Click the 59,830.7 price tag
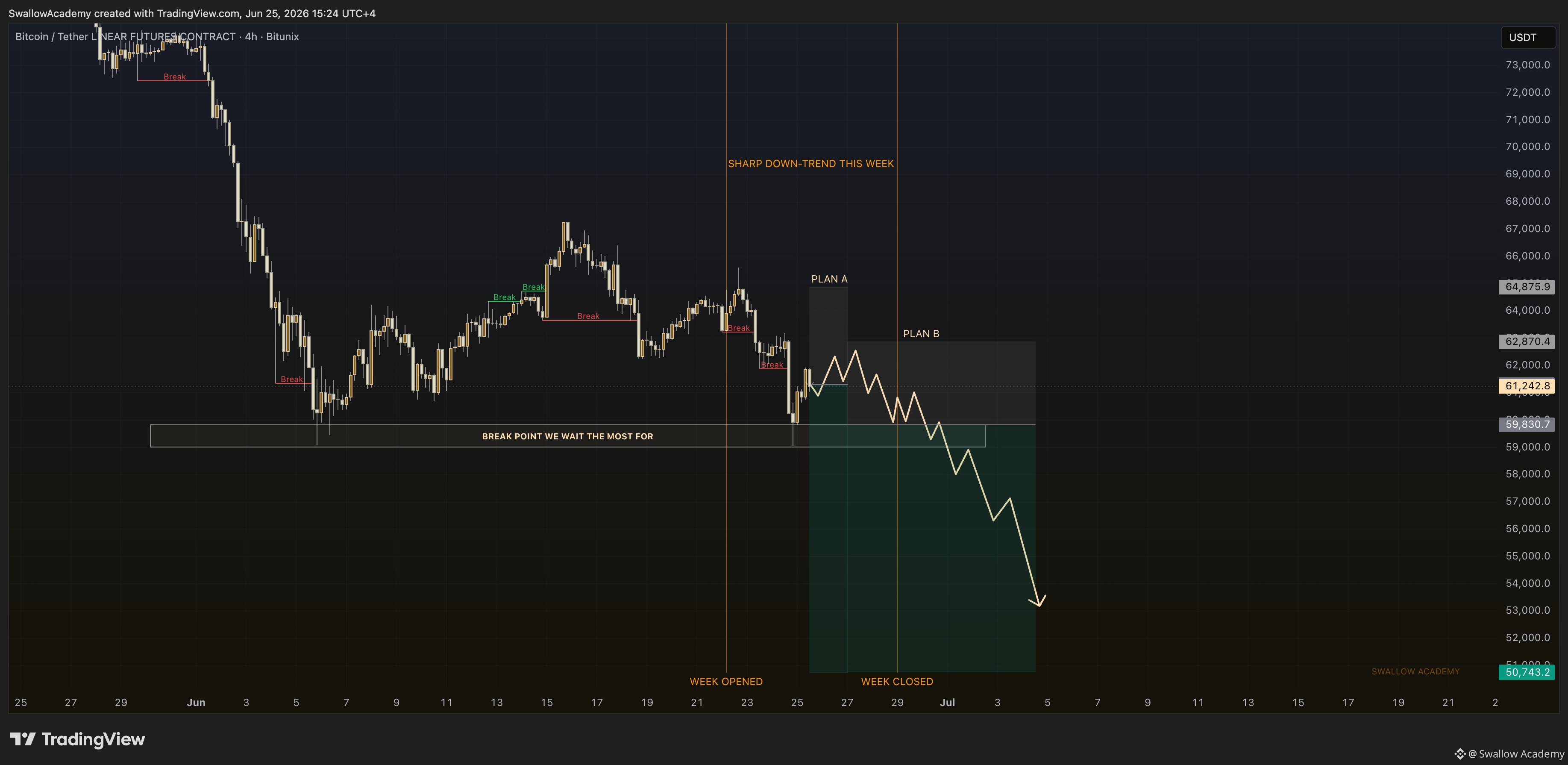The image size is (1568, 765). (x=1527, y=424)
